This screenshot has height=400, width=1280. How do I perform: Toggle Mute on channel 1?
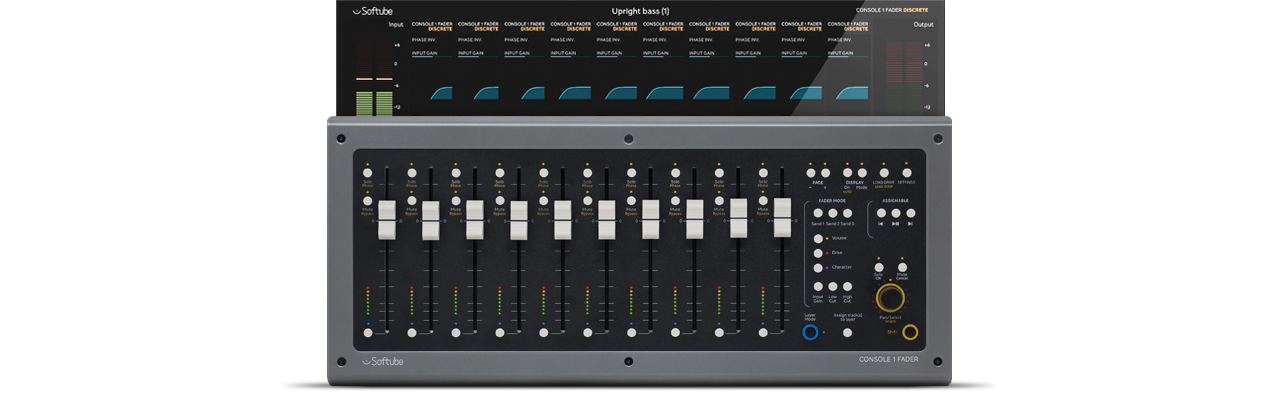click(368, 201)
